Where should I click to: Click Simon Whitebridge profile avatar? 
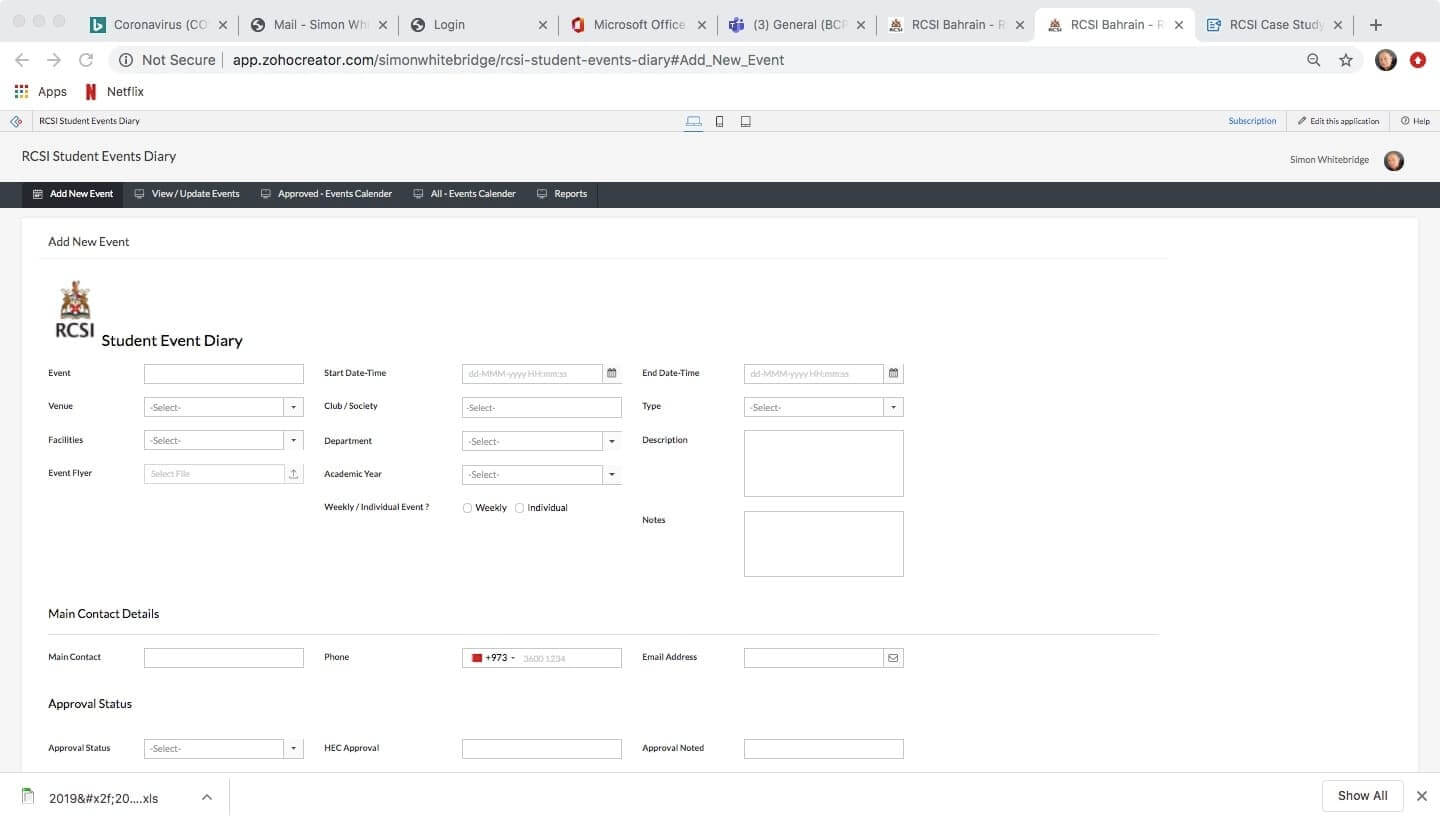1394,160
